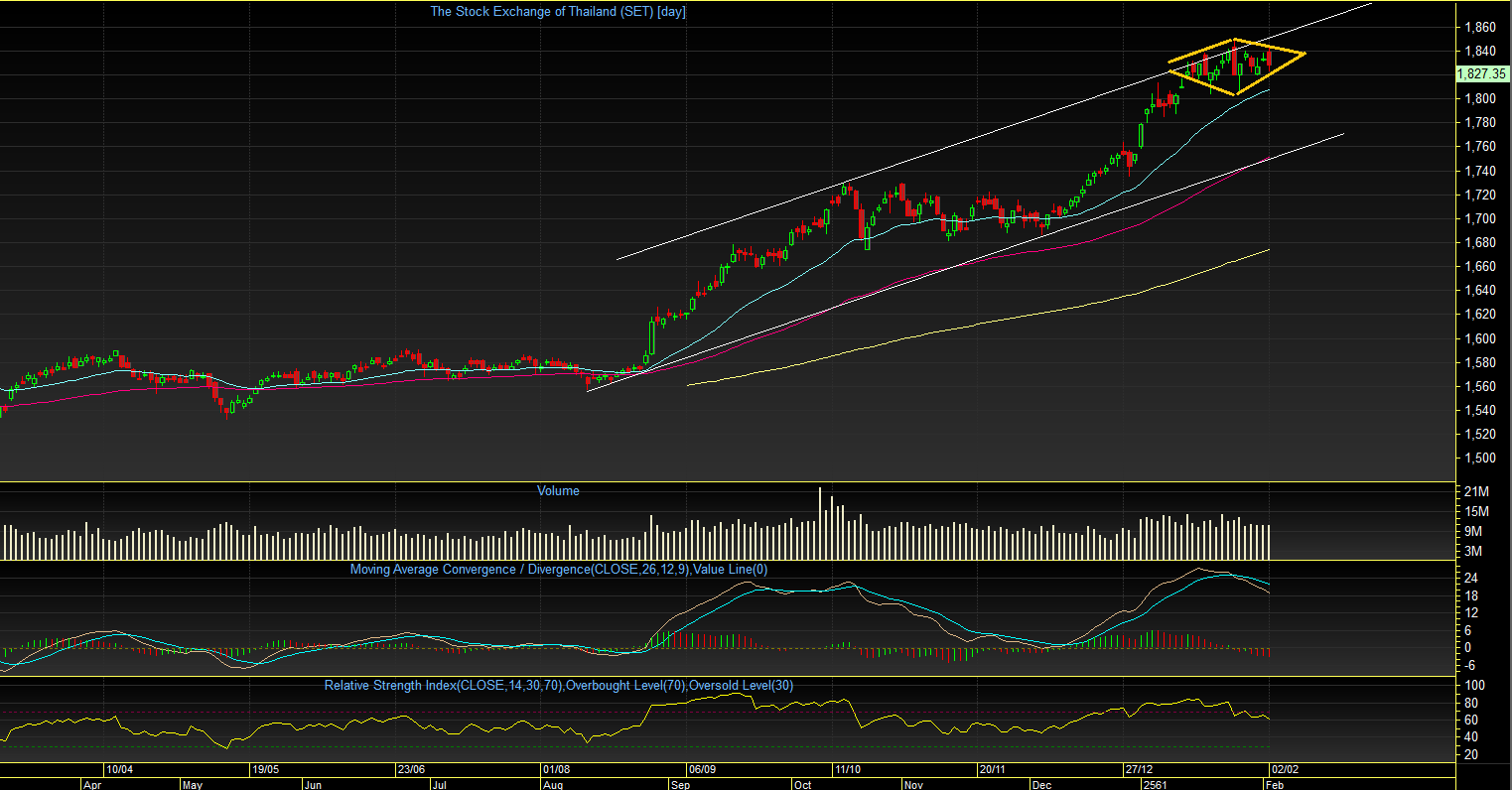Click the "2561" year label on the time axis
The image size is (1512, 790).
pyautogui.click(x=1154, y=783)
